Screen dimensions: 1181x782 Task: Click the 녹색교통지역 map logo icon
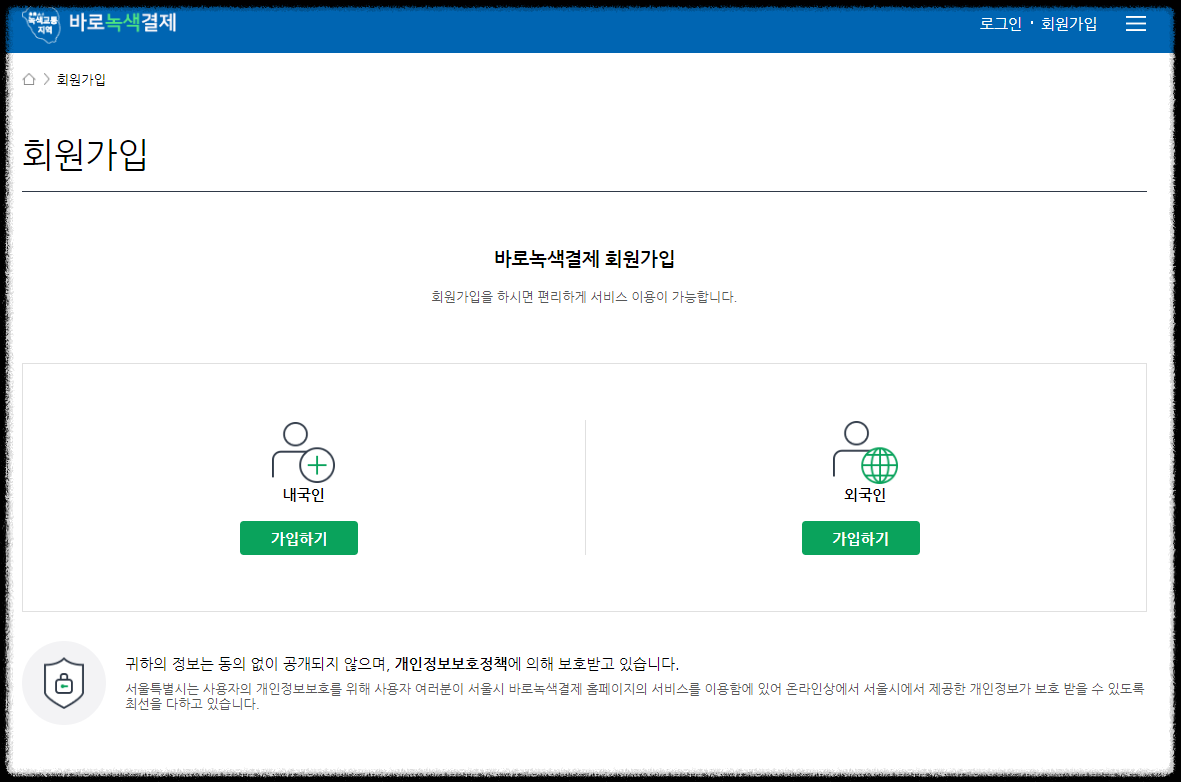coord(41,25)
